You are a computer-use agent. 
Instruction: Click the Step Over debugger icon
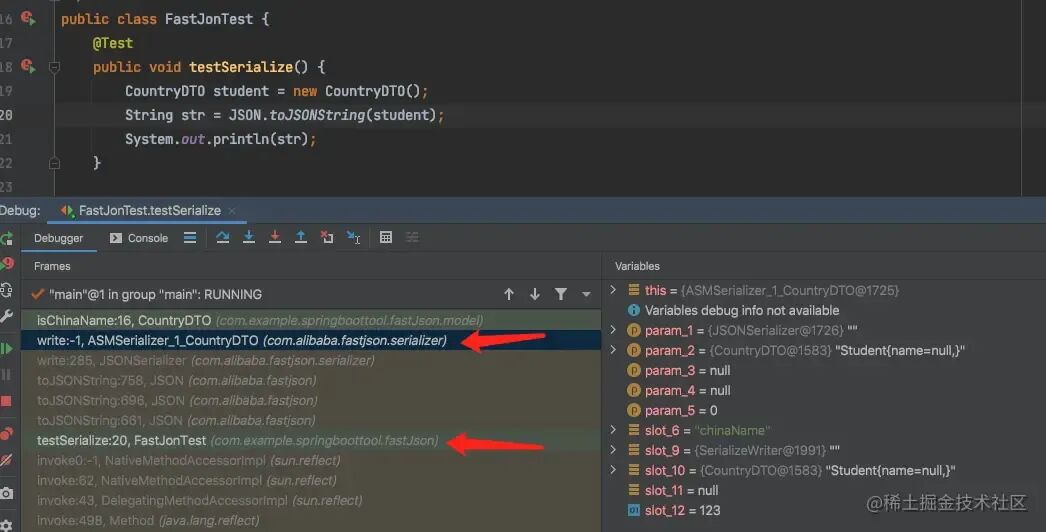[x=222, y=238]
